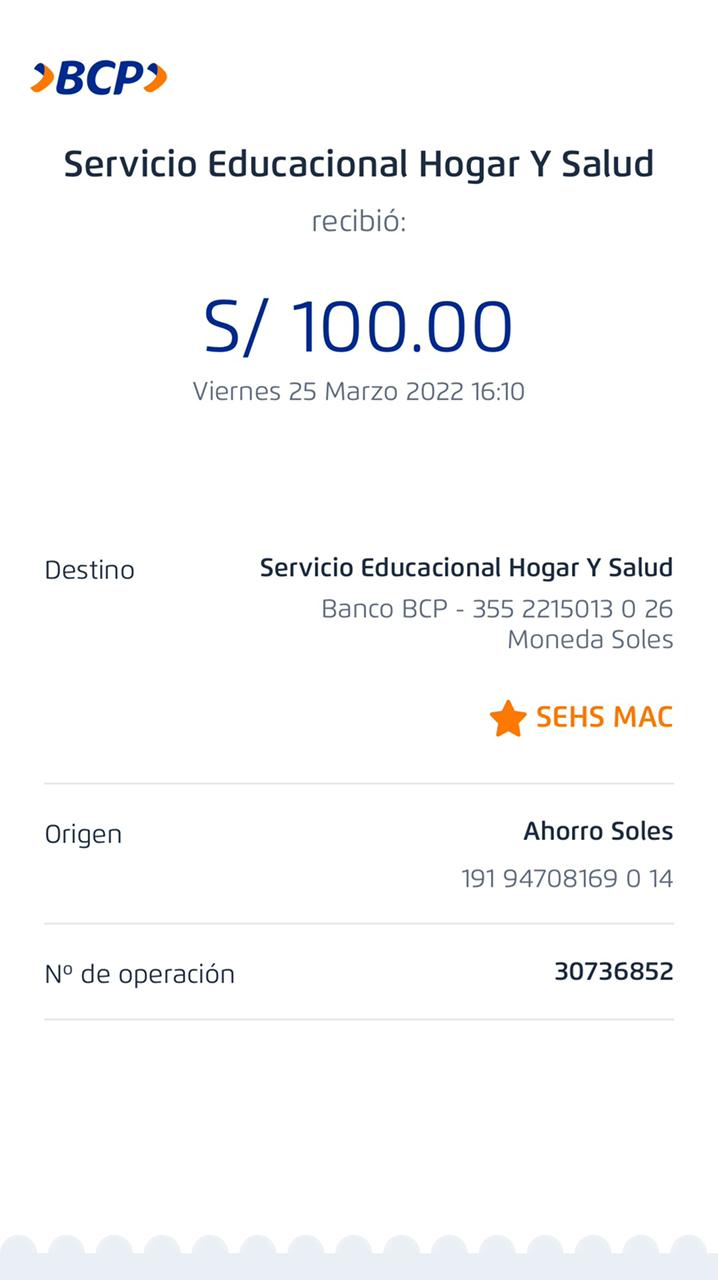Viewport: 718px width, 1280px height.
Task: Click the Nº de operación label
Action: (x=139, y=974)
